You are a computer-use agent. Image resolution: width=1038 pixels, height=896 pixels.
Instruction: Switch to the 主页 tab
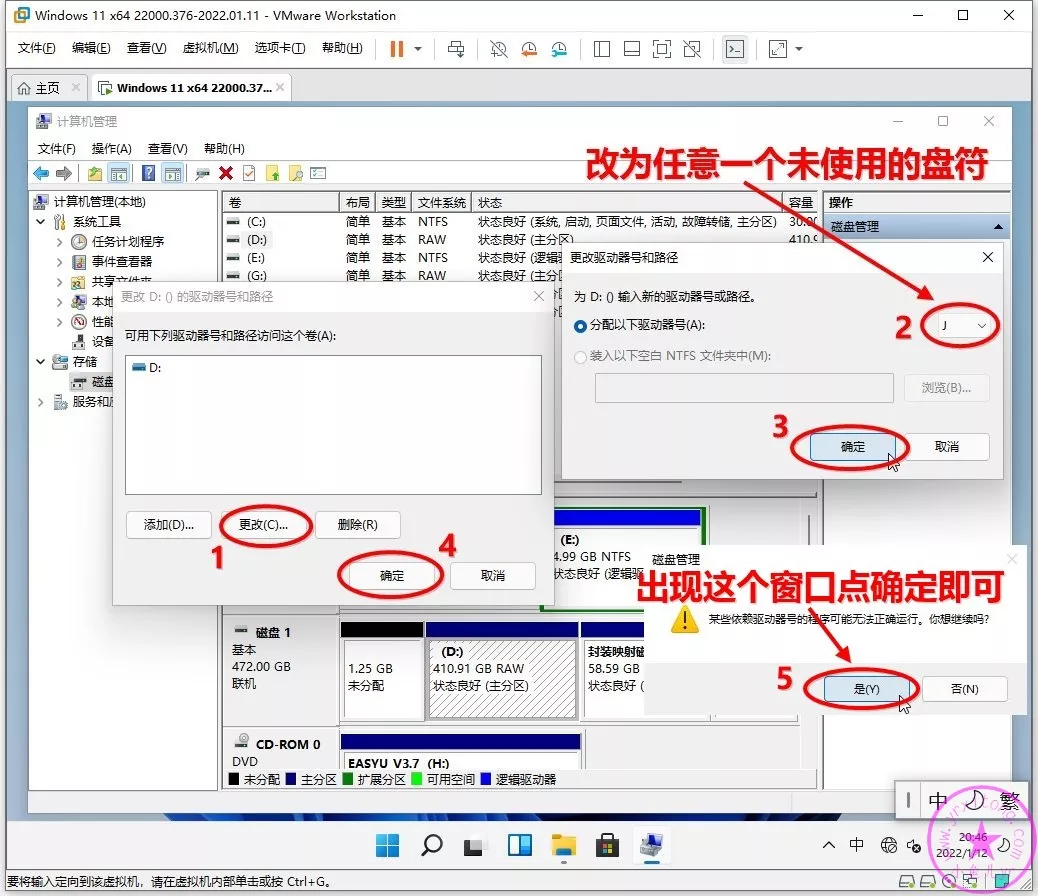[40, 88]
